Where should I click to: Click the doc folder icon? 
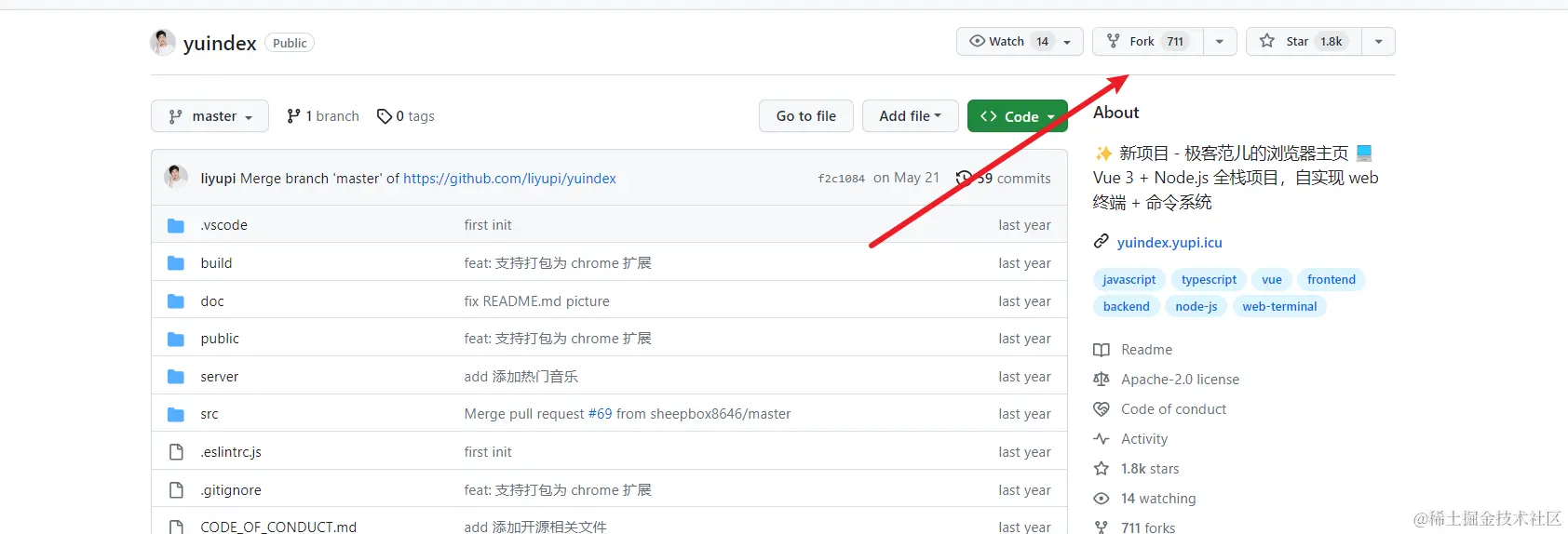tap(176, 301)
